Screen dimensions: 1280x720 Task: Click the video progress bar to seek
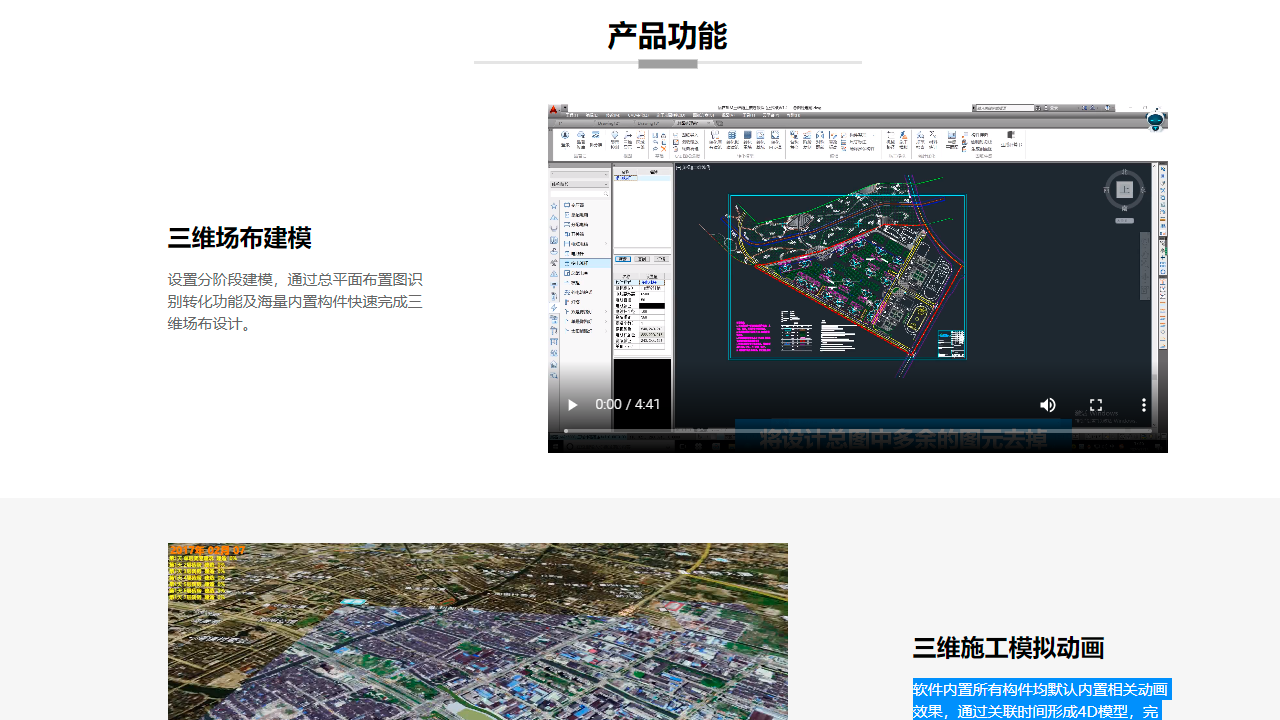[x=850, y=429]
